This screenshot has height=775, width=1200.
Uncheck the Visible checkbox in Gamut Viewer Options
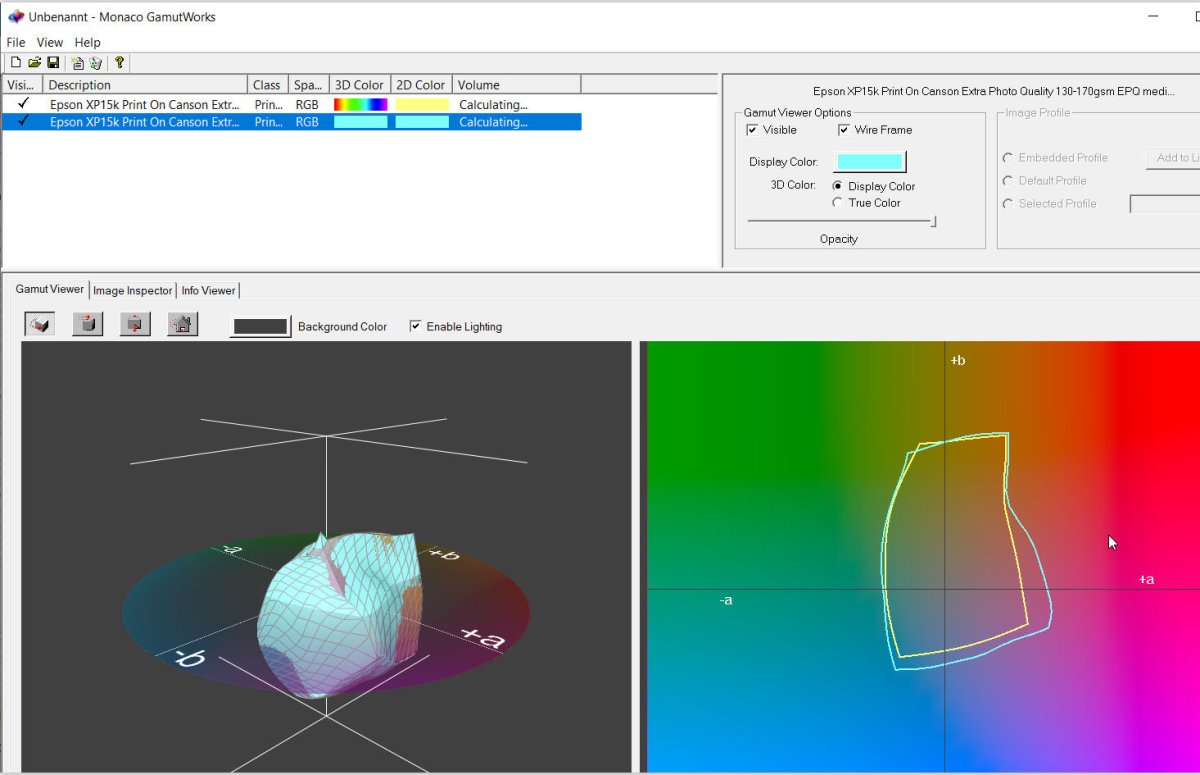[x=752, y=130]
